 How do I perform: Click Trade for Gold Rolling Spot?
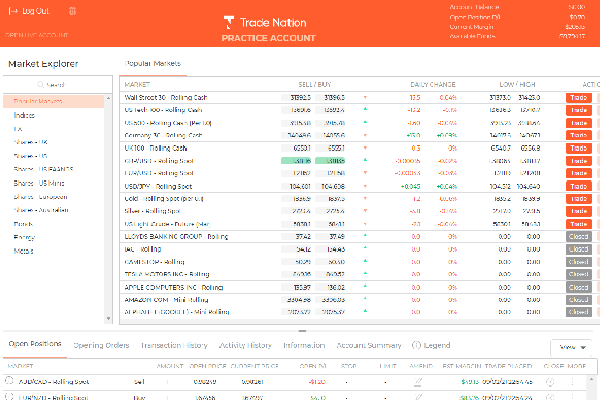tap(579, 199)
